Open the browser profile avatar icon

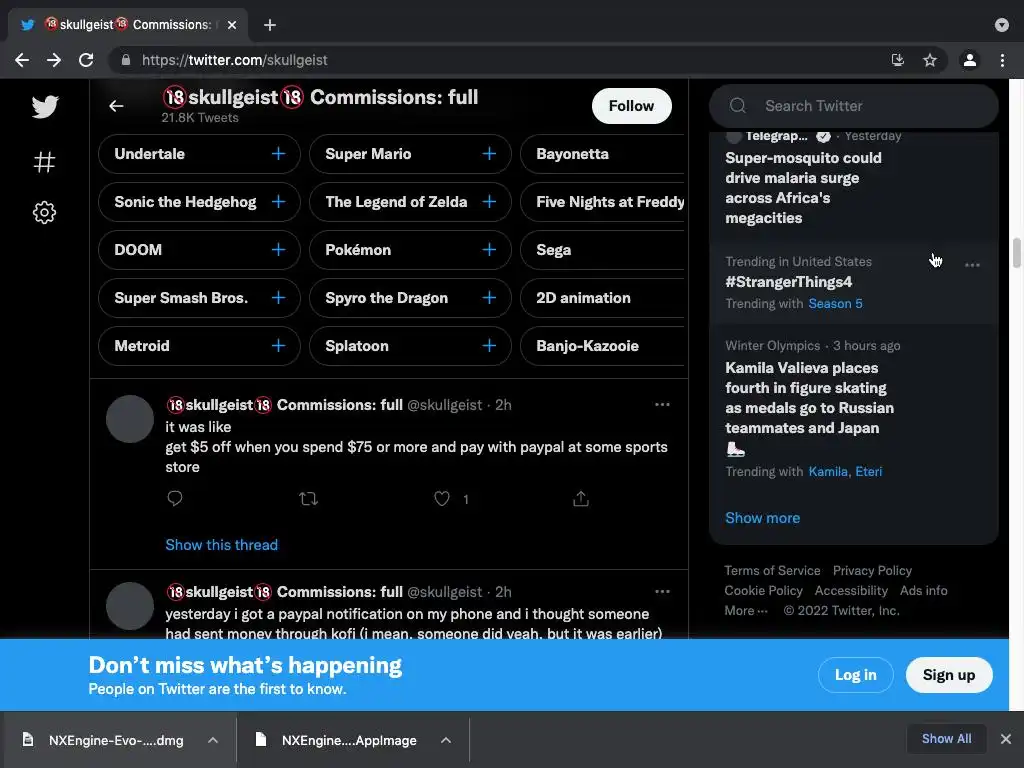[970, 60]
